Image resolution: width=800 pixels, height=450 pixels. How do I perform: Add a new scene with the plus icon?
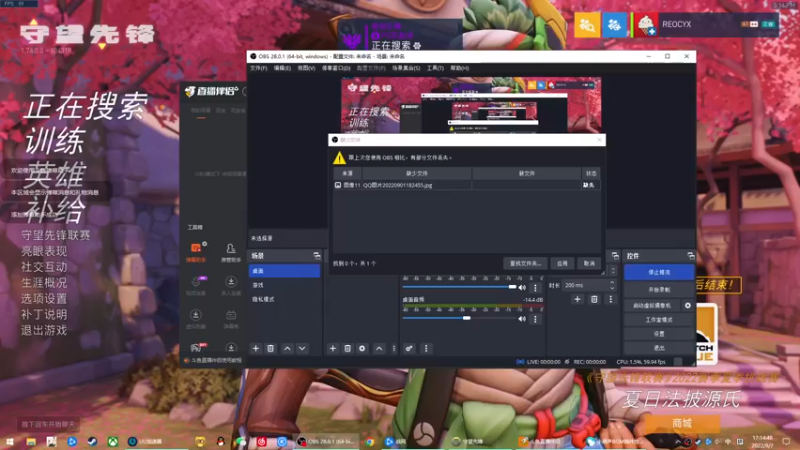coord(256,348)
